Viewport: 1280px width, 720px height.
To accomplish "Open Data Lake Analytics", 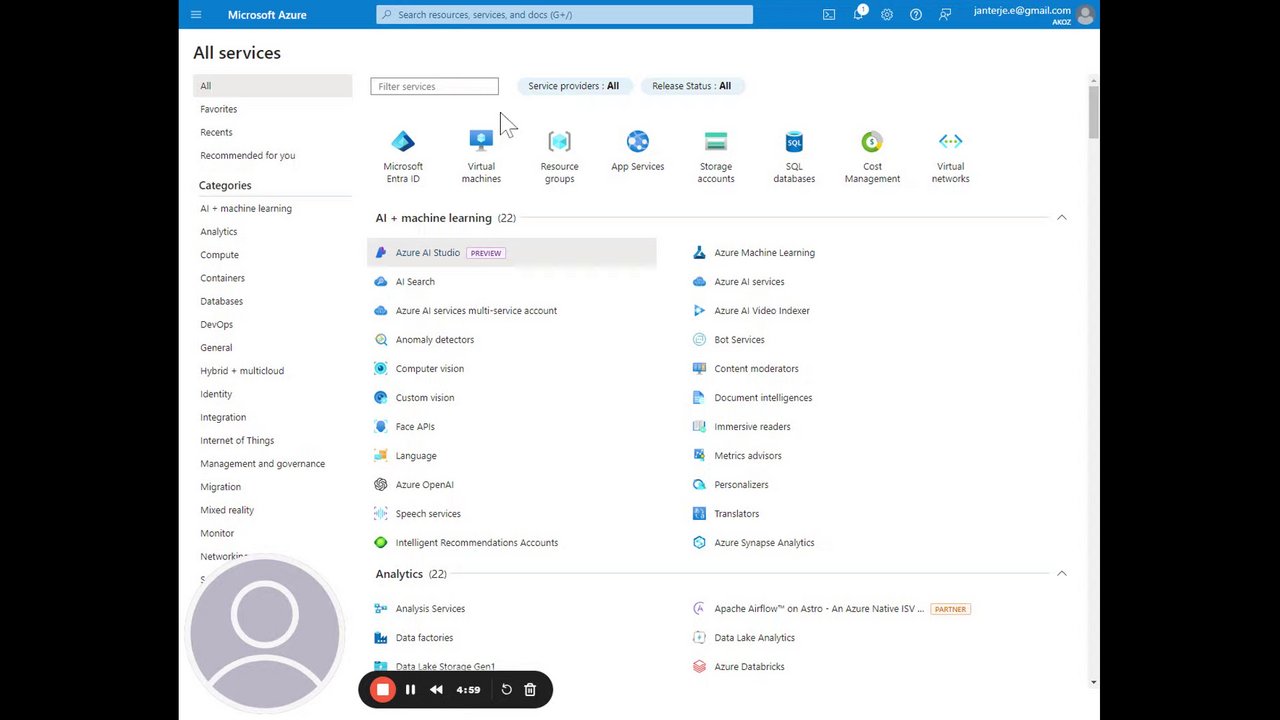I will (x=754, y=638).
